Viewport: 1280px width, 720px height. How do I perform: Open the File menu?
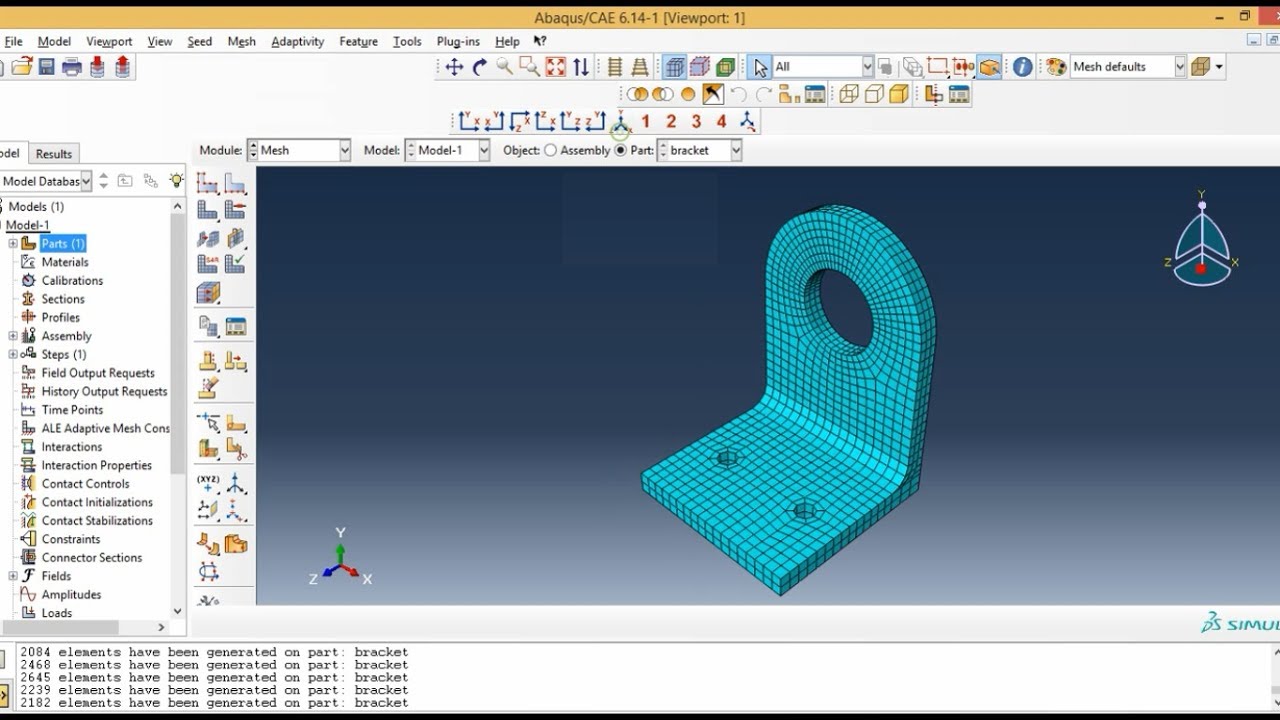[13, 42]
